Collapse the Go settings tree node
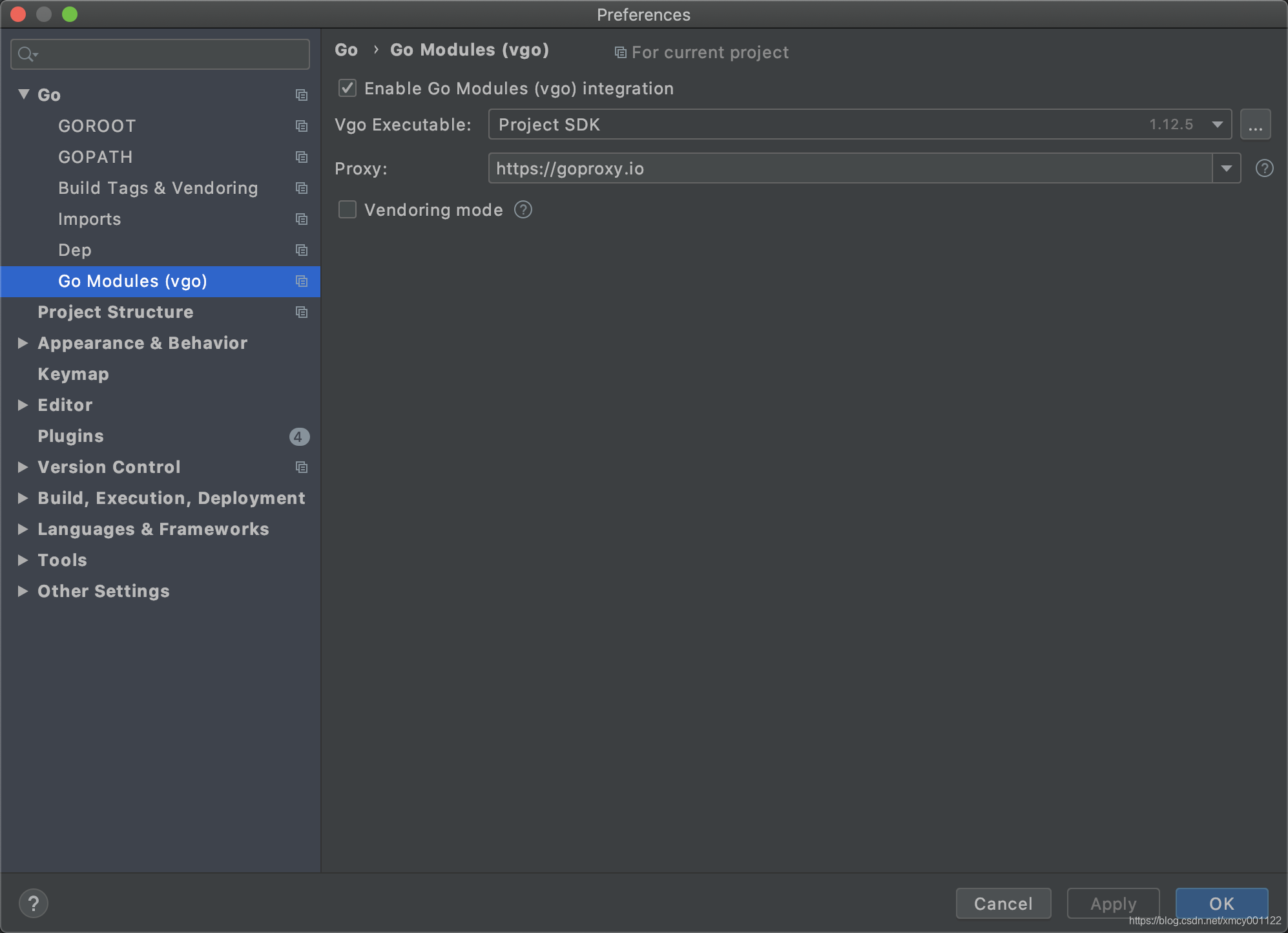 click(x=23, y=94)
